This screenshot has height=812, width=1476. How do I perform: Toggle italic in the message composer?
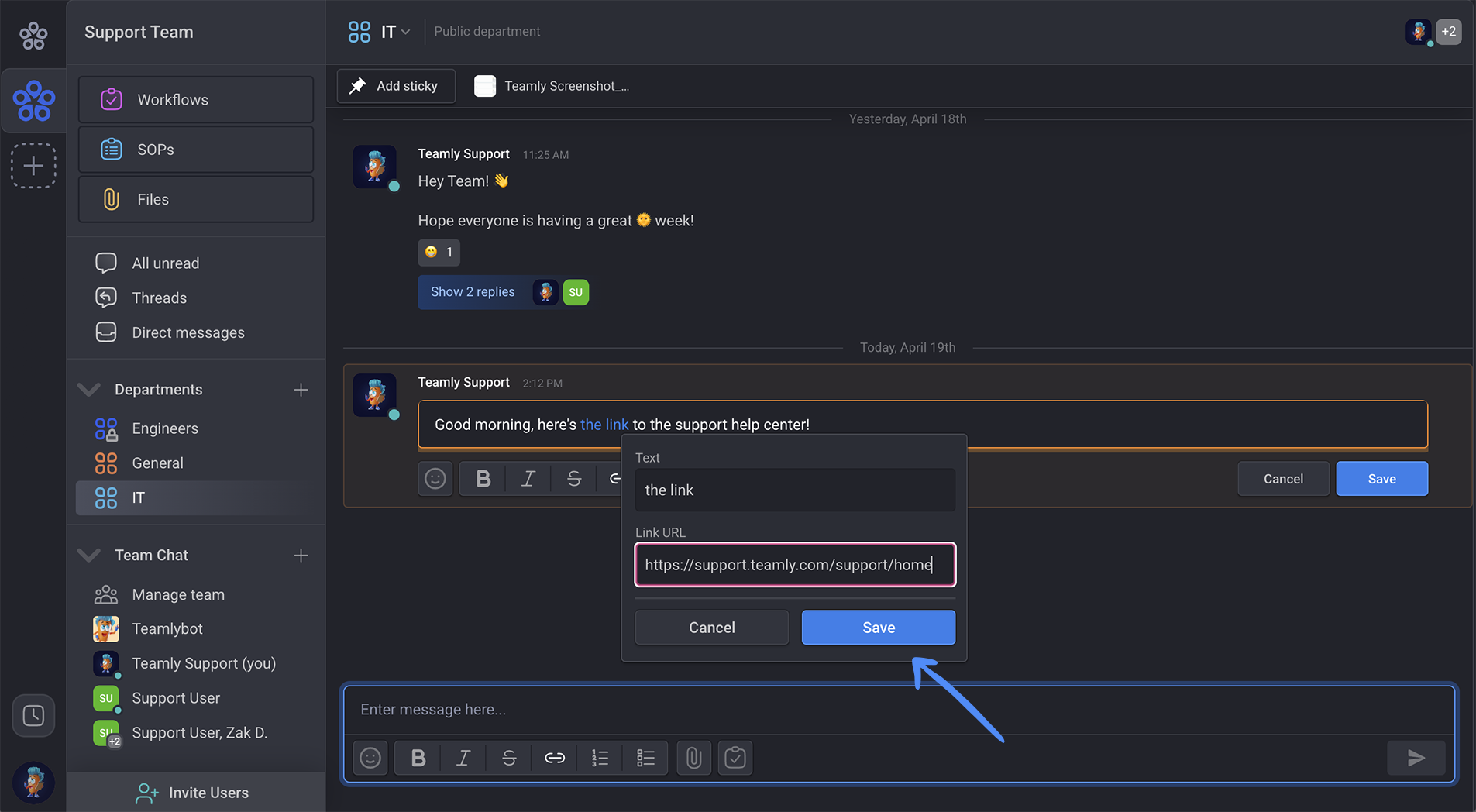463,758
